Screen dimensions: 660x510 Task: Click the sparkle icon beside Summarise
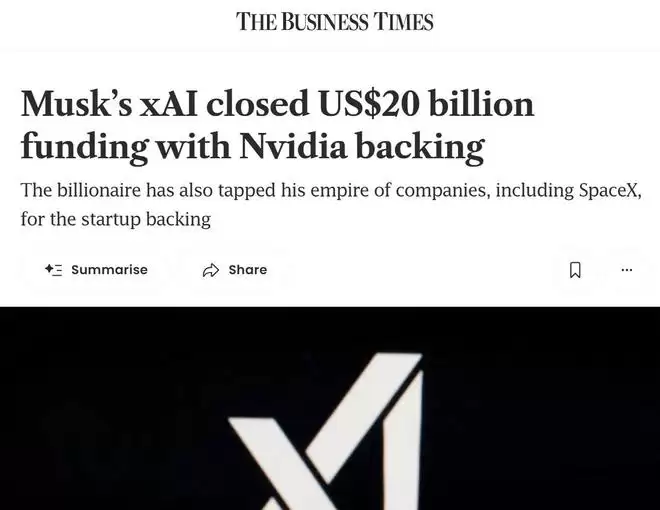tap(53, 270)
